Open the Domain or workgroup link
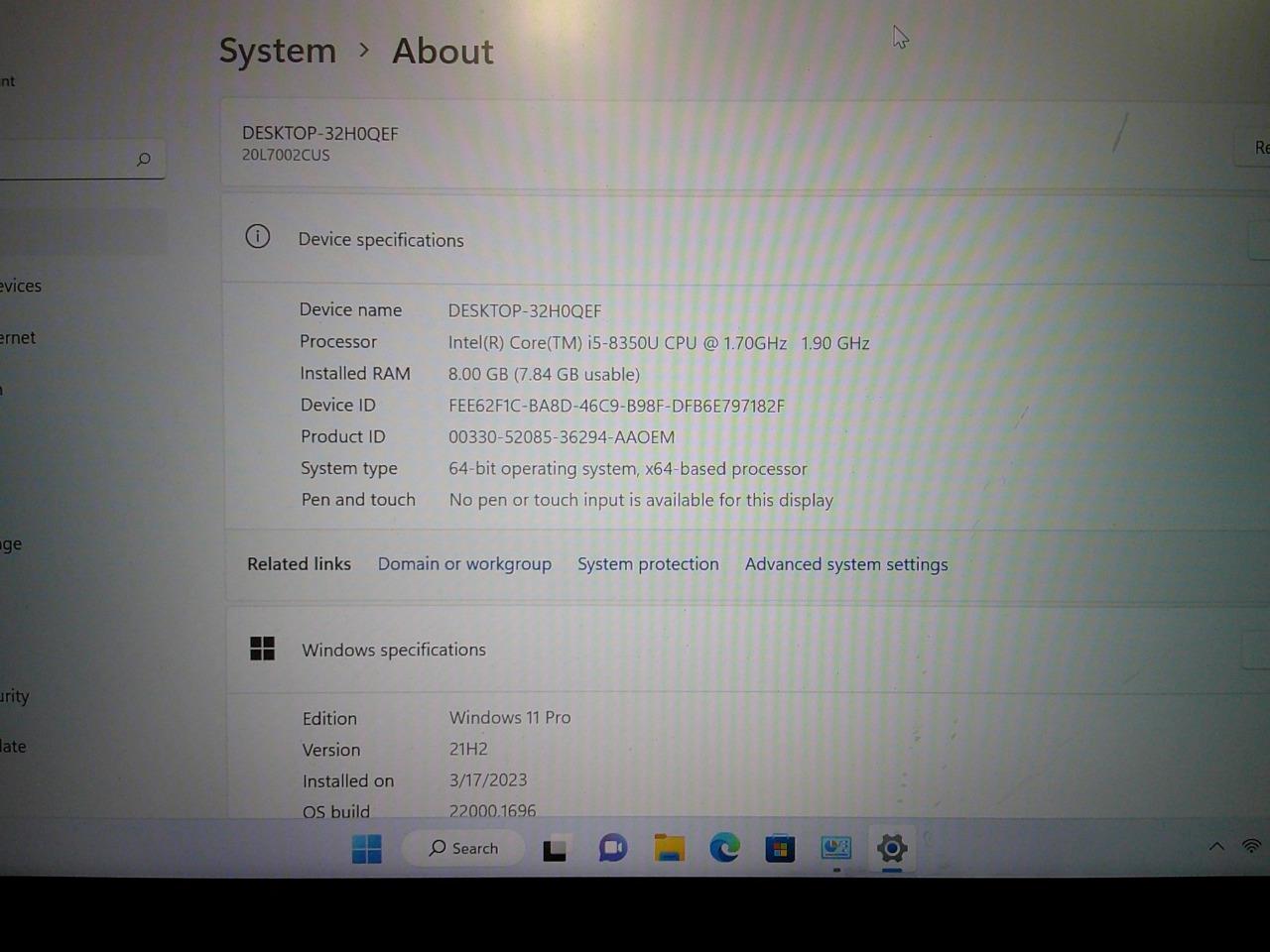1270x952 pixels. click(x=464, y=564)
